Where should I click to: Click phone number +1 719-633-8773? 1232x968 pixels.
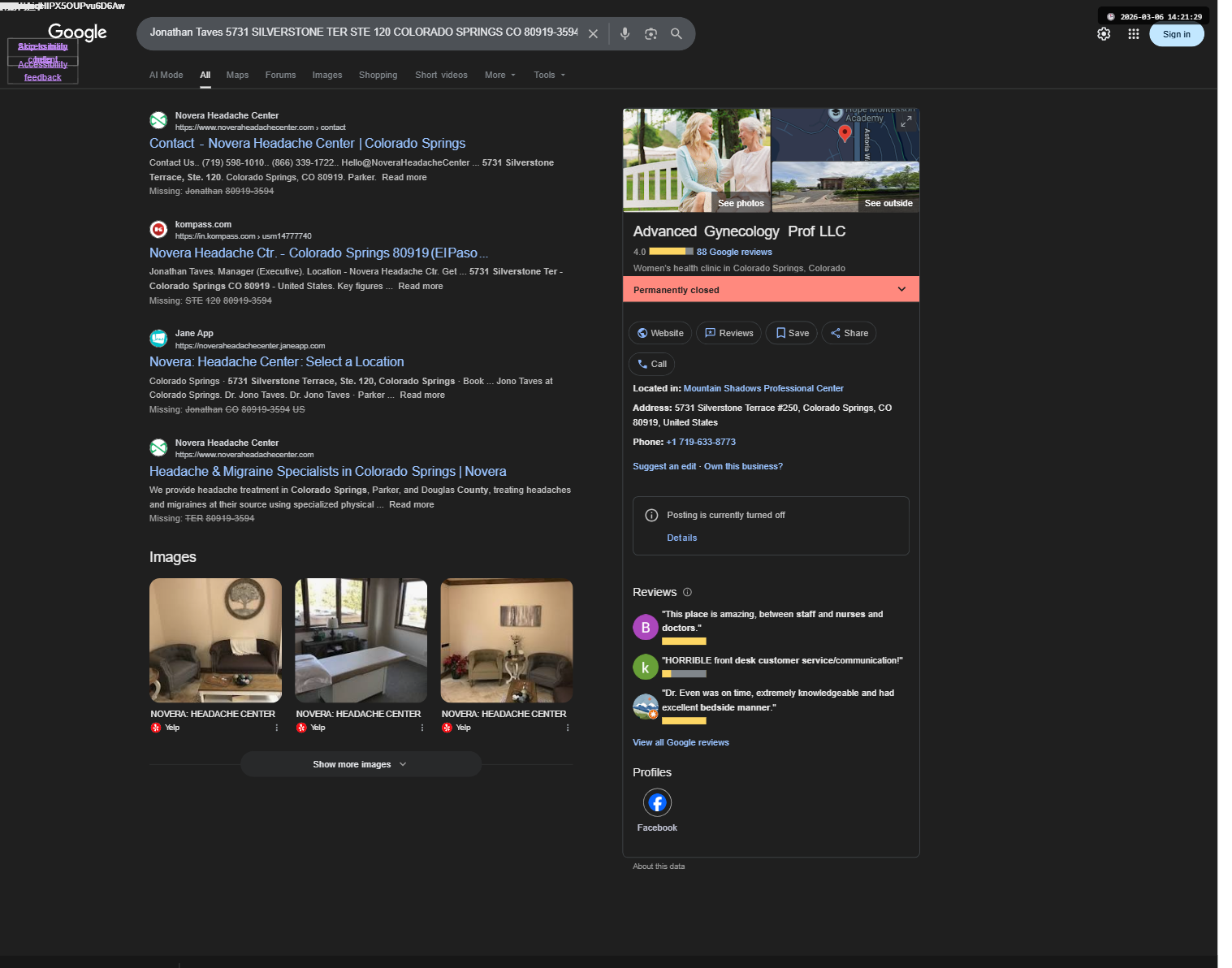(x=701, y=442)
